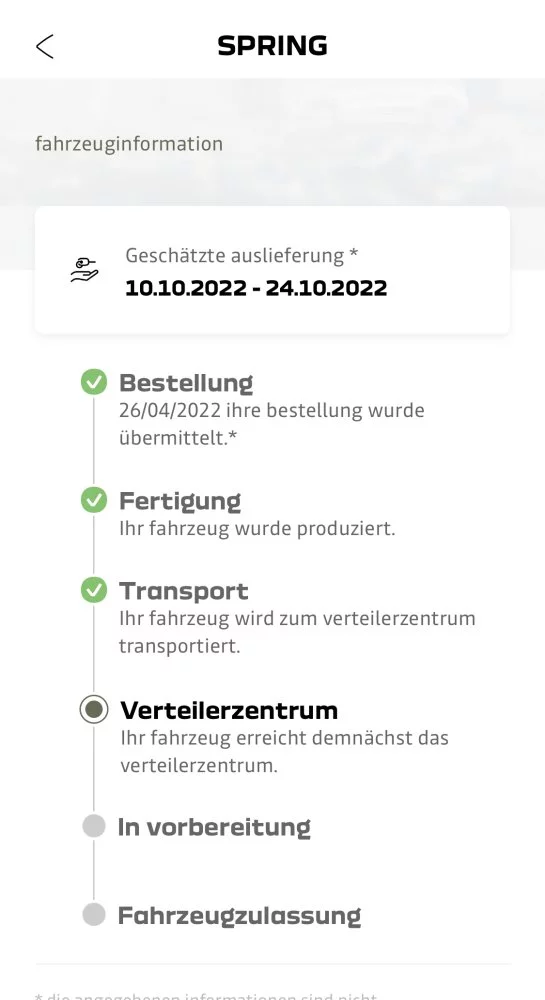Select the Verteilerzentrum step heading
This screenshot has width=545, height=1000.
229,710
